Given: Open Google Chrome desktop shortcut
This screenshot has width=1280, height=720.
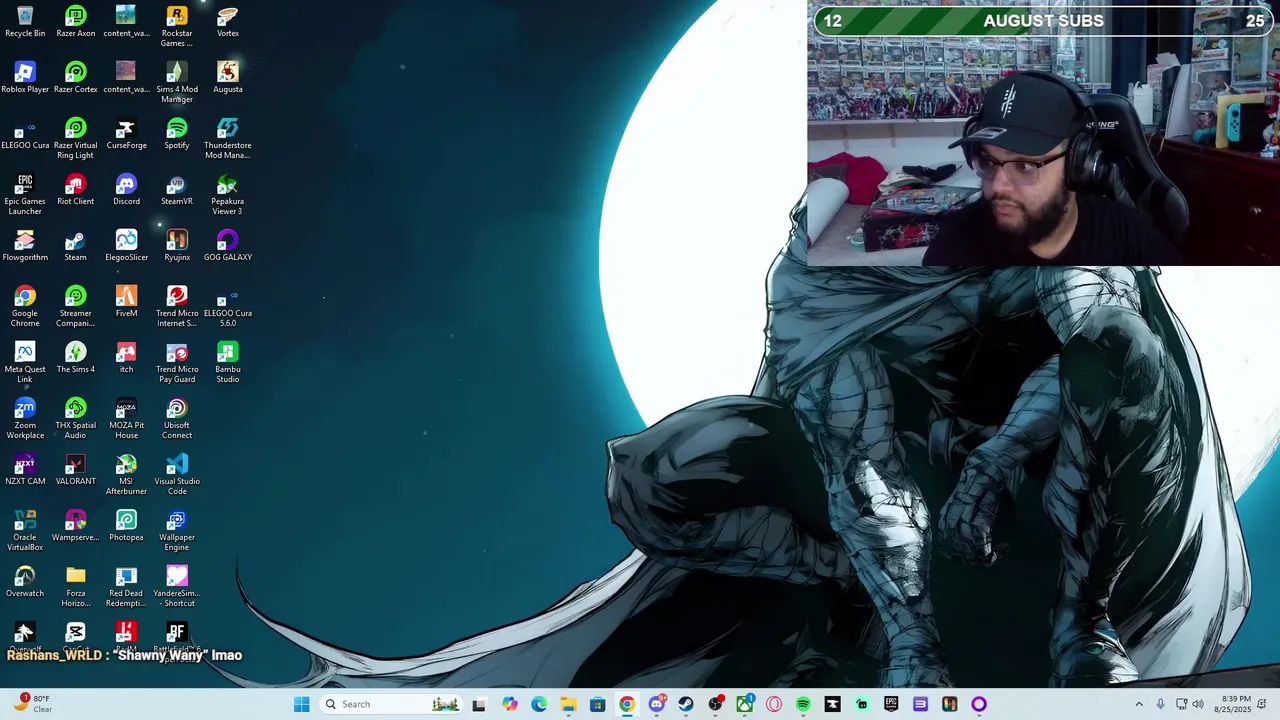Looking at the screenshot, I should tap(25, 306).
